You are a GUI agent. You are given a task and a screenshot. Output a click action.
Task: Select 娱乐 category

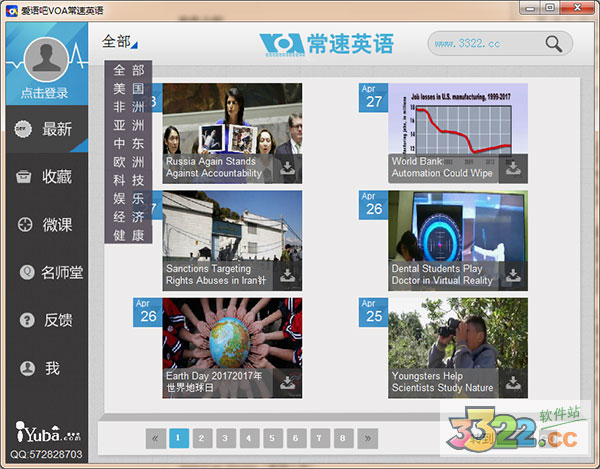pyautogui.click(x=129, y=199)
